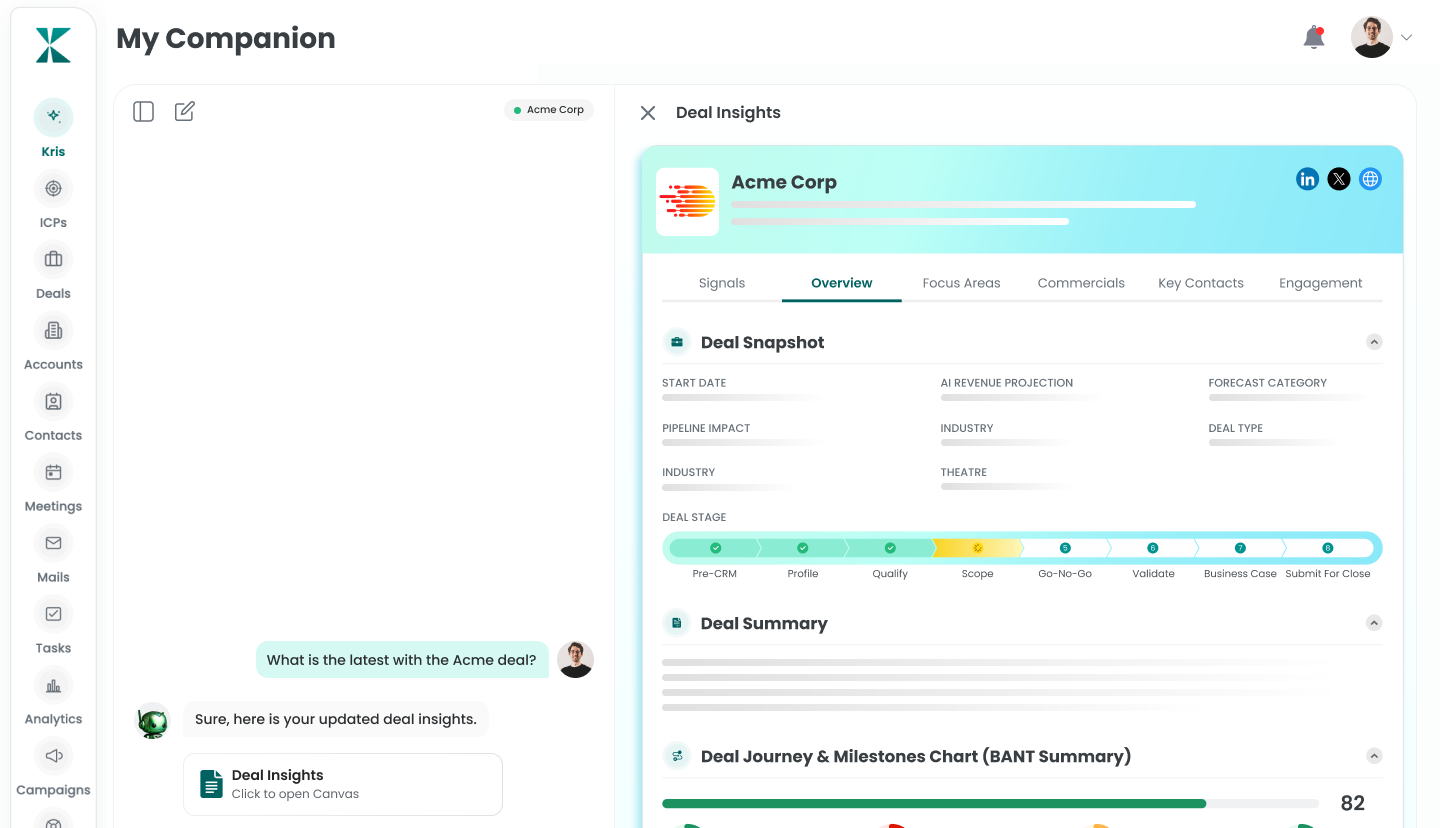
Task: Click the Acme Corp company logo
Action: coord(687,202)
